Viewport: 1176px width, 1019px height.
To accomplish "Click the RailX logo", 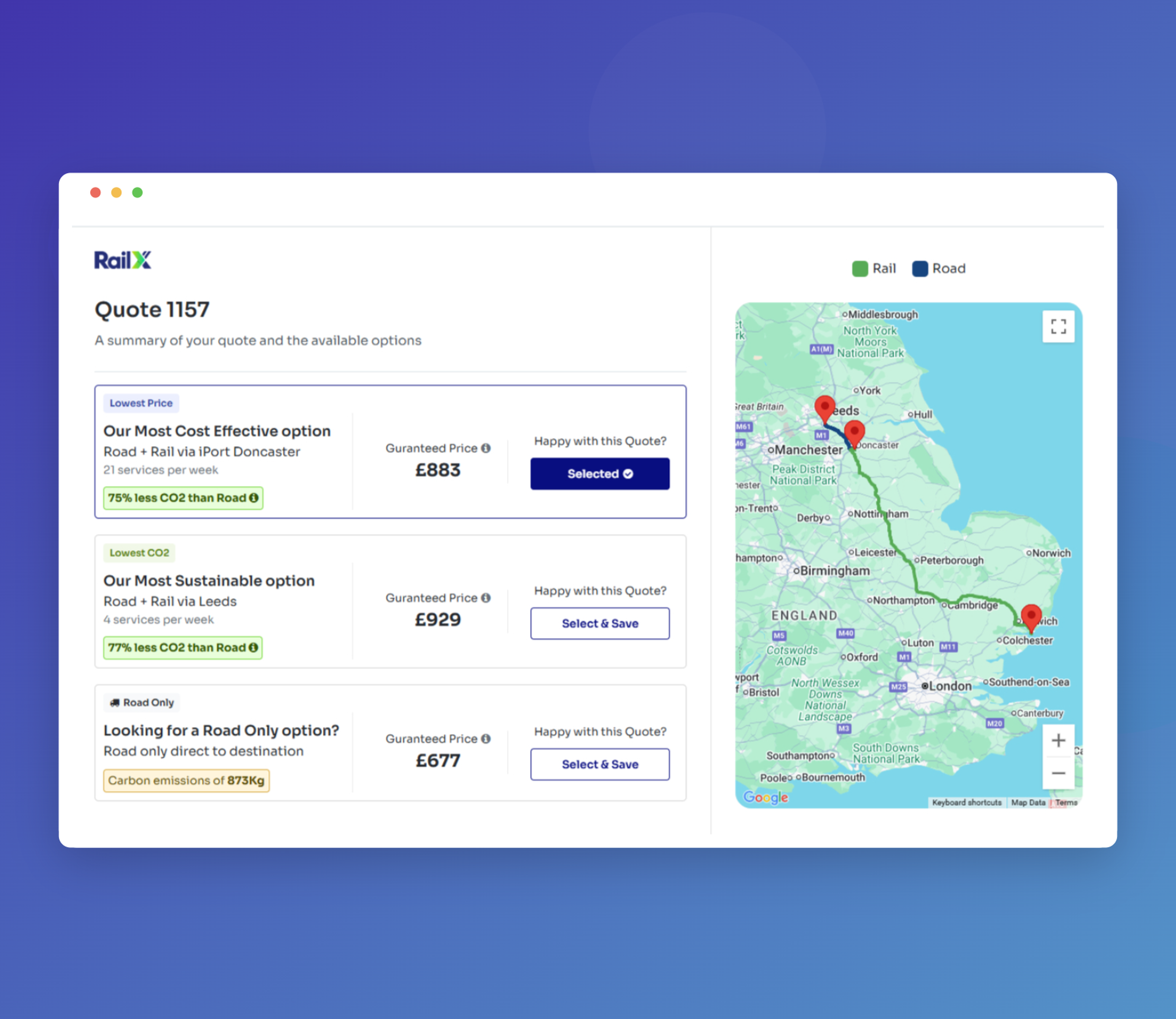I will coord(122,260).
